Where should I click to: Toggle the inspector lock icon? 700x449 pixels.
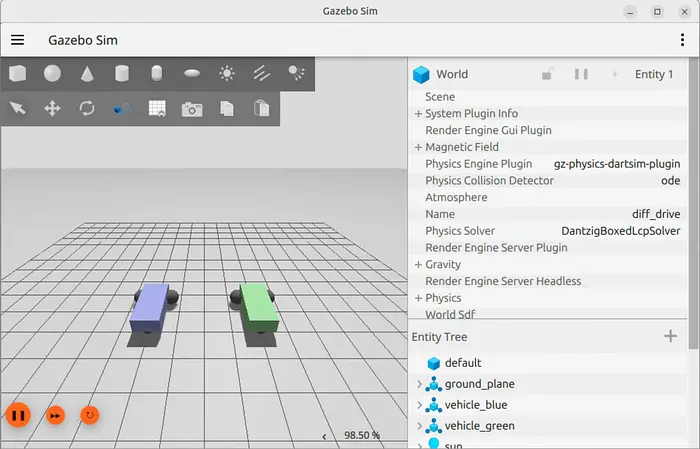[x=547, y=74]
